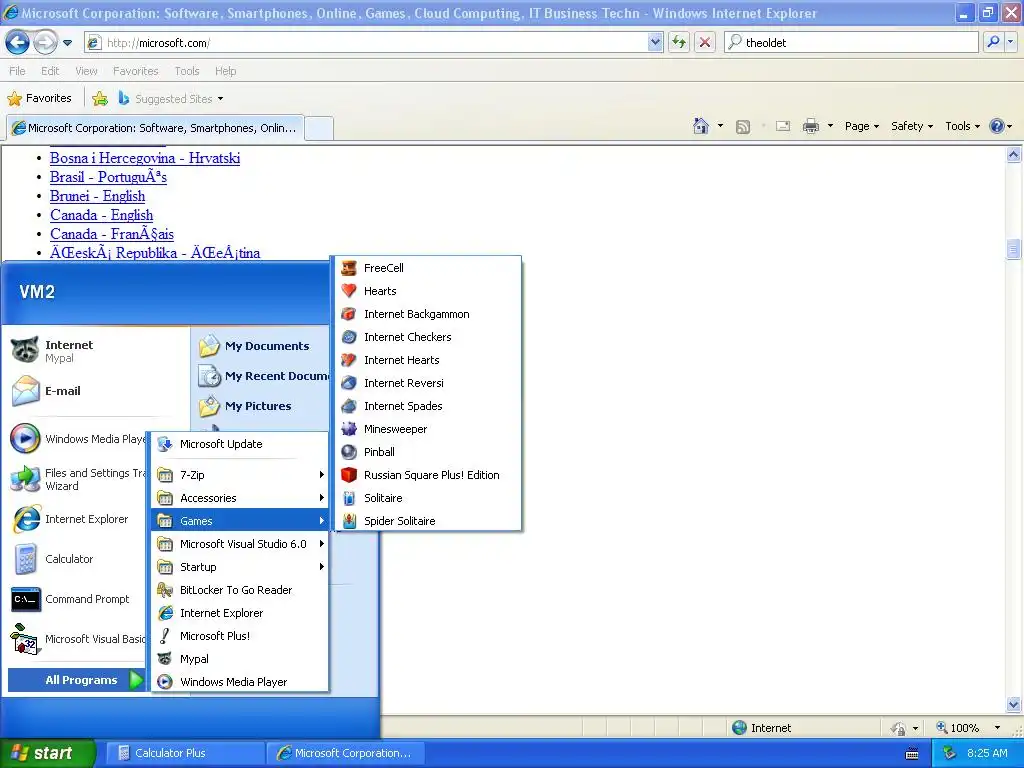Open Internet Reversi
The width and height of the screenshot is (1024, 768).
coord(428,383)
